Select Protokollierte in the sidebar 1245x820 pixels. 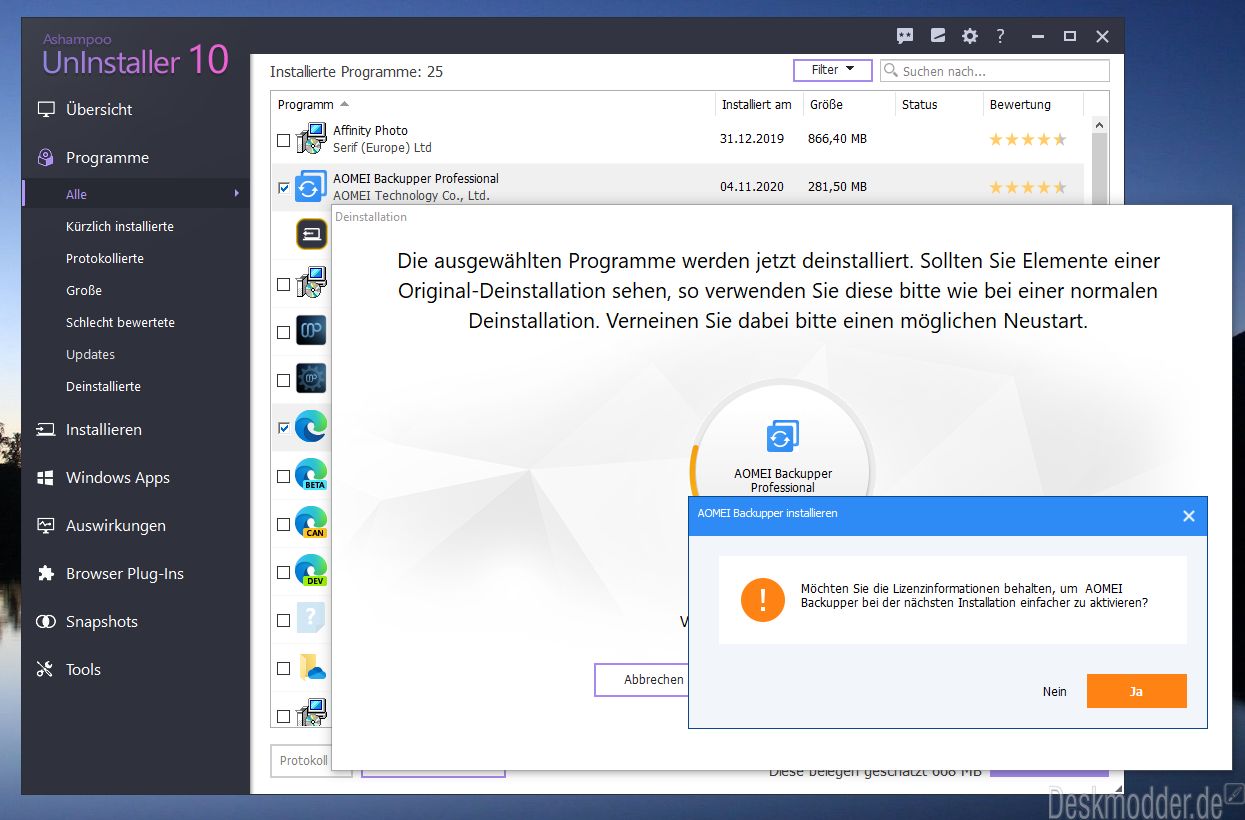pyautogui.click(x=105, y=258)
